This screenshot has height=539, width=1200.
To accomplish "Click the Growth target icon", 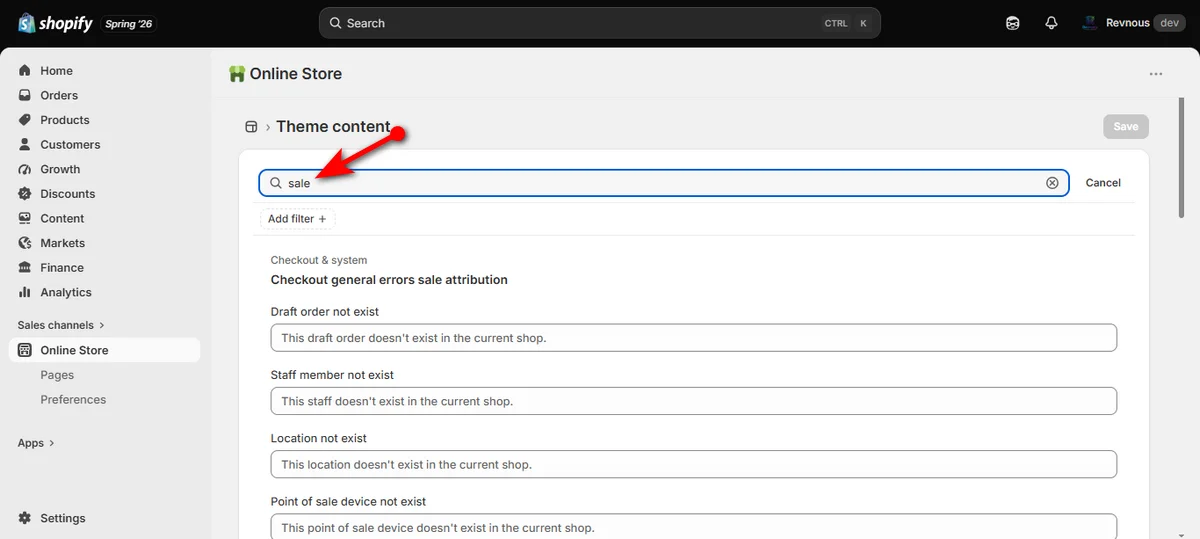I will tap(25, 169).
